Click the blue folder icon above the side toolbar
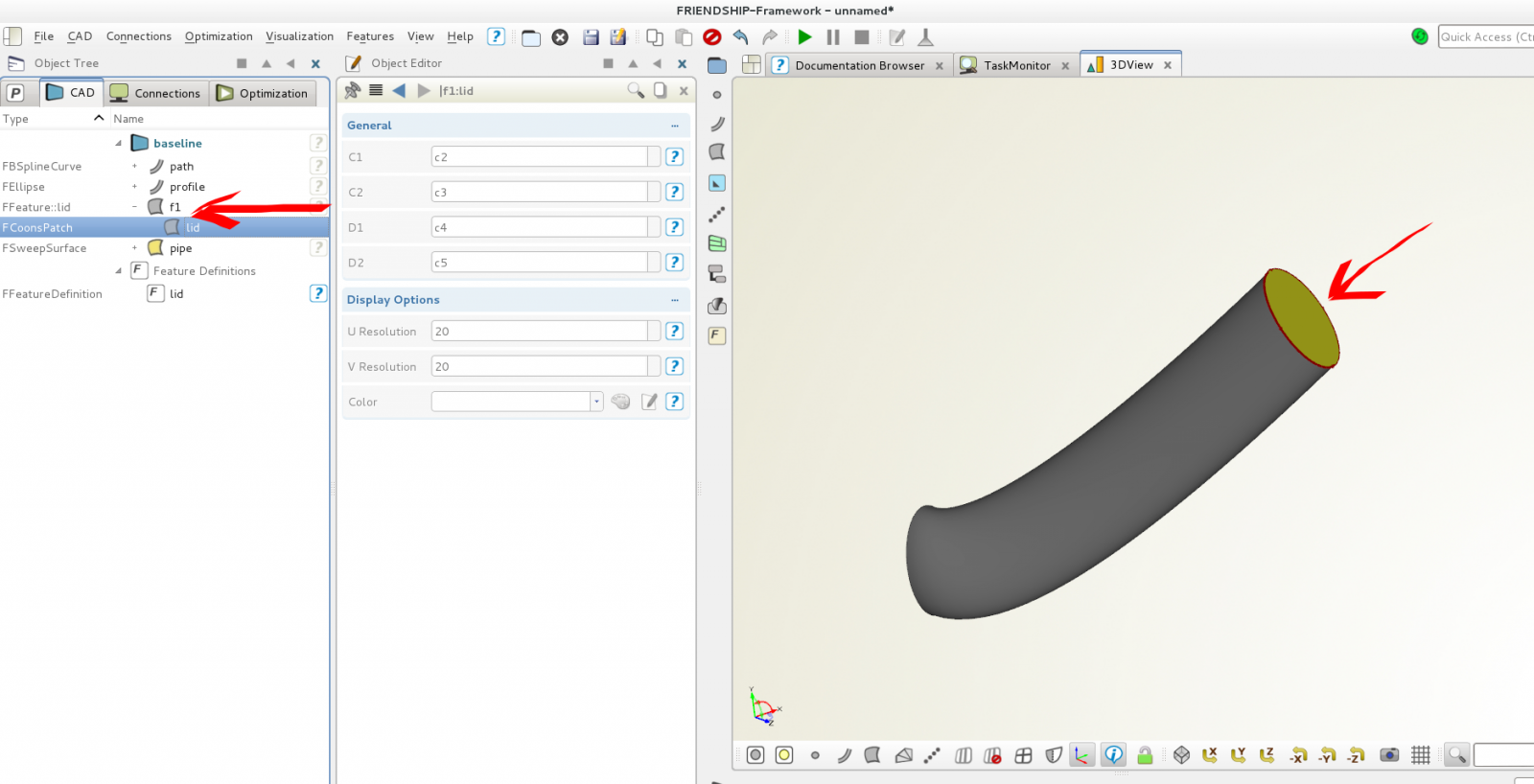Viewport: 1534px width, 784px height. click(717, 65)
